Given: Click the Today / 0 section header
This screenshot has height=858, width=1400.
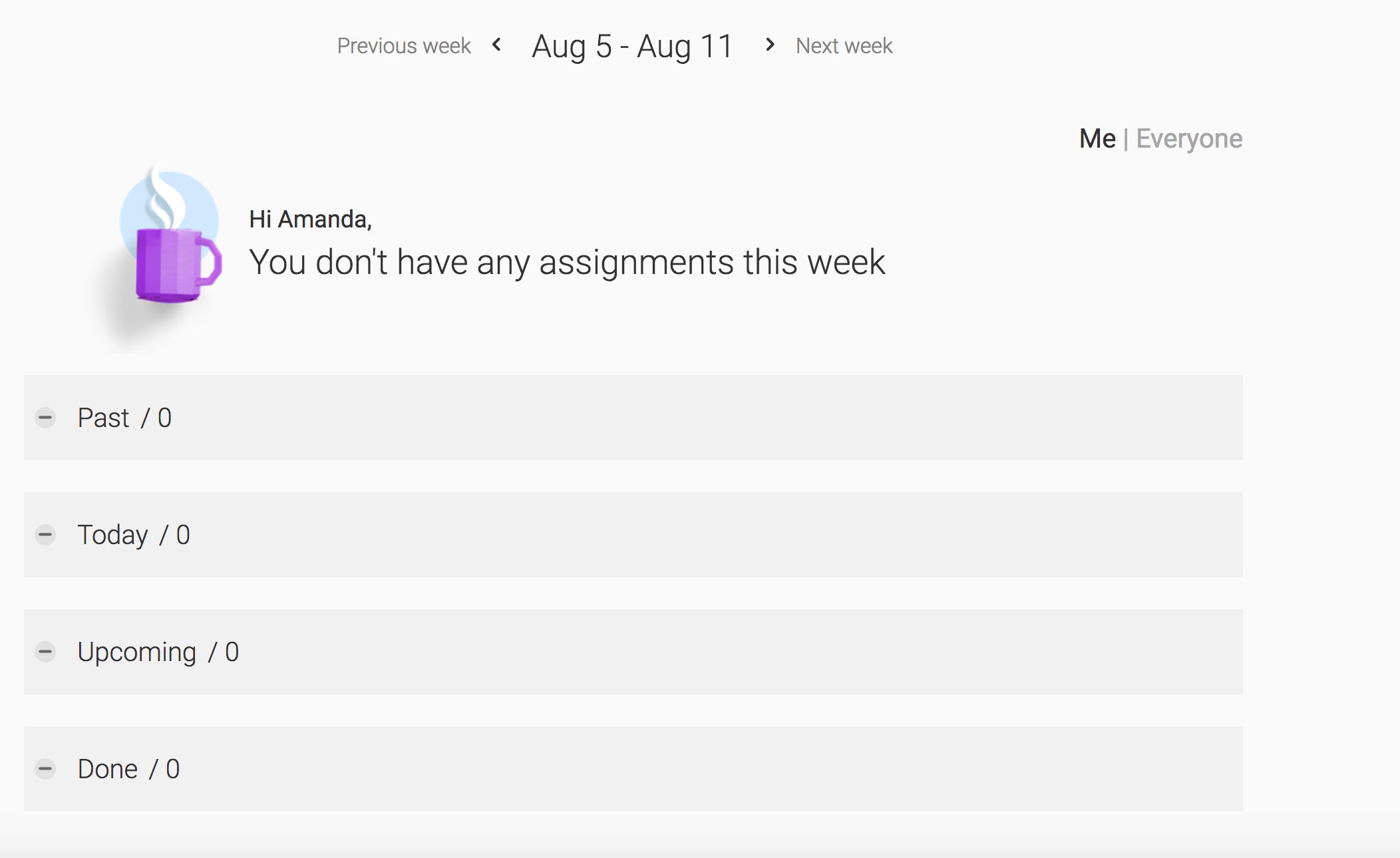Looking at the screenshot, I should pyautogui.click(x=134, y=535).
